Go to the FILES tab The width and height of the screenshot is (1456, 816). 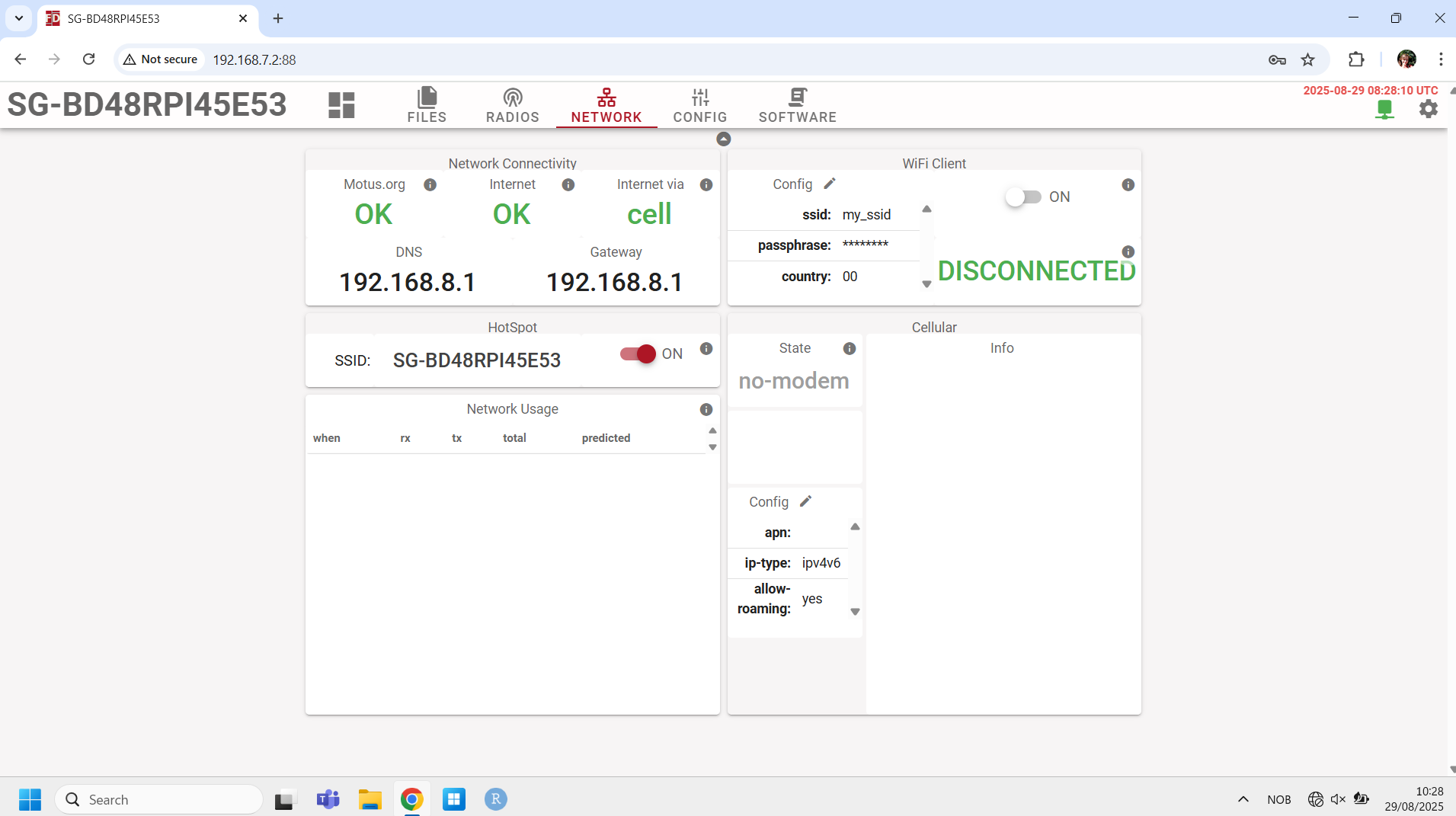427,105
